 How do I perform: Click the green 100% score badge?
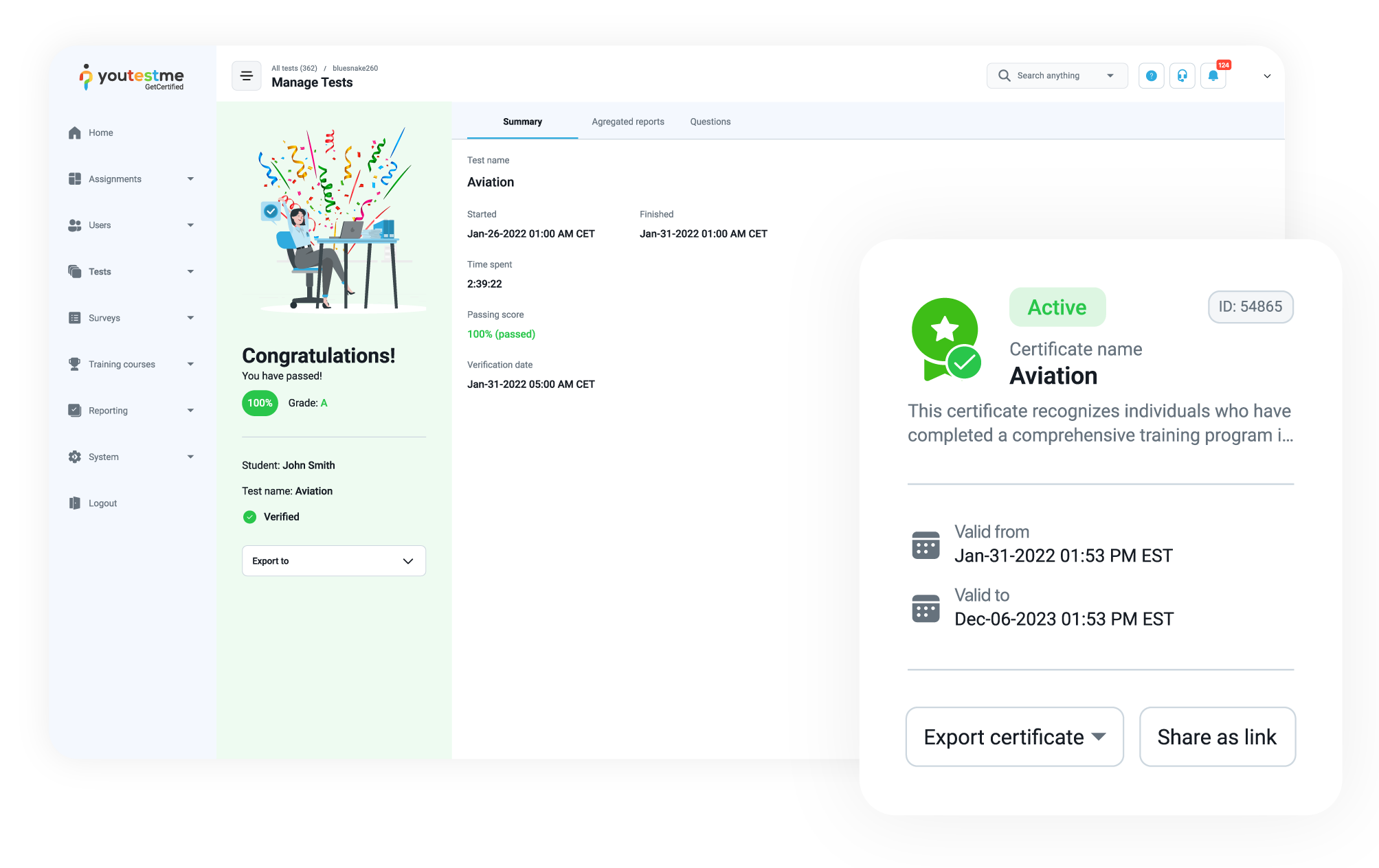260,403
